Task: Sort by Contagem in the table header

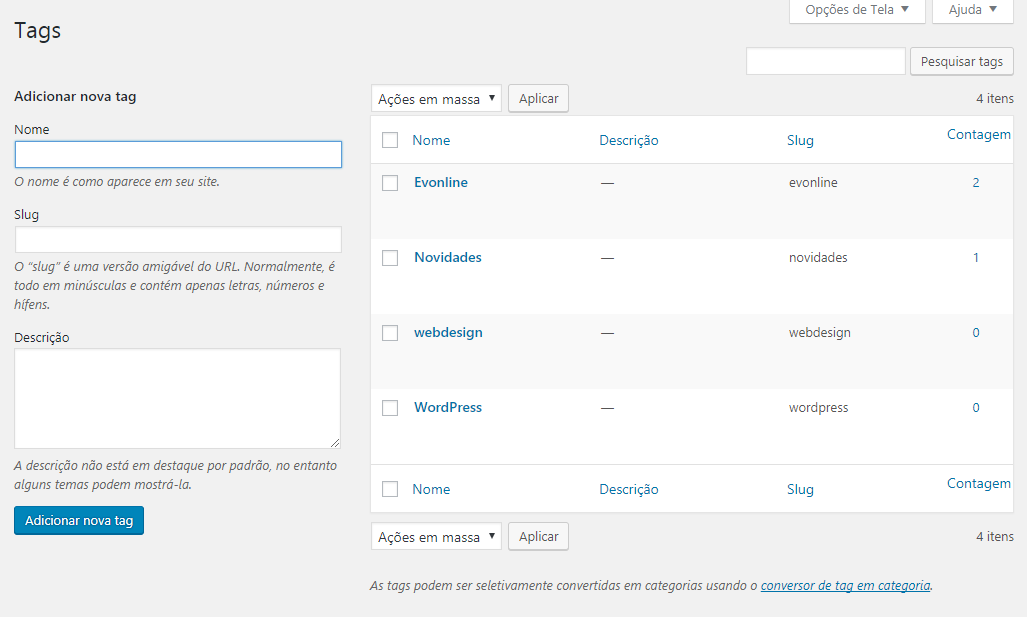Action: point(979,134)
